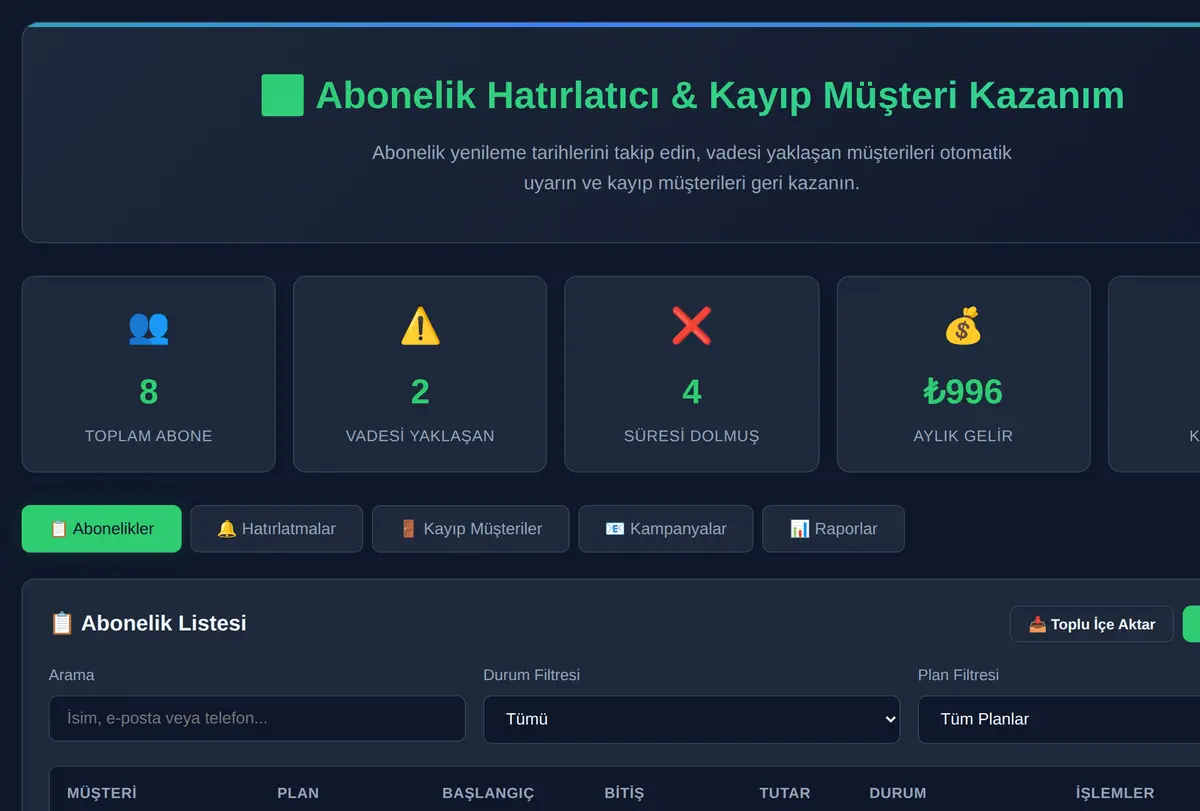Click the Abonelik Listesi heading text
Viewport: 1200px width, 811px height.
click(x=163, y=623)
